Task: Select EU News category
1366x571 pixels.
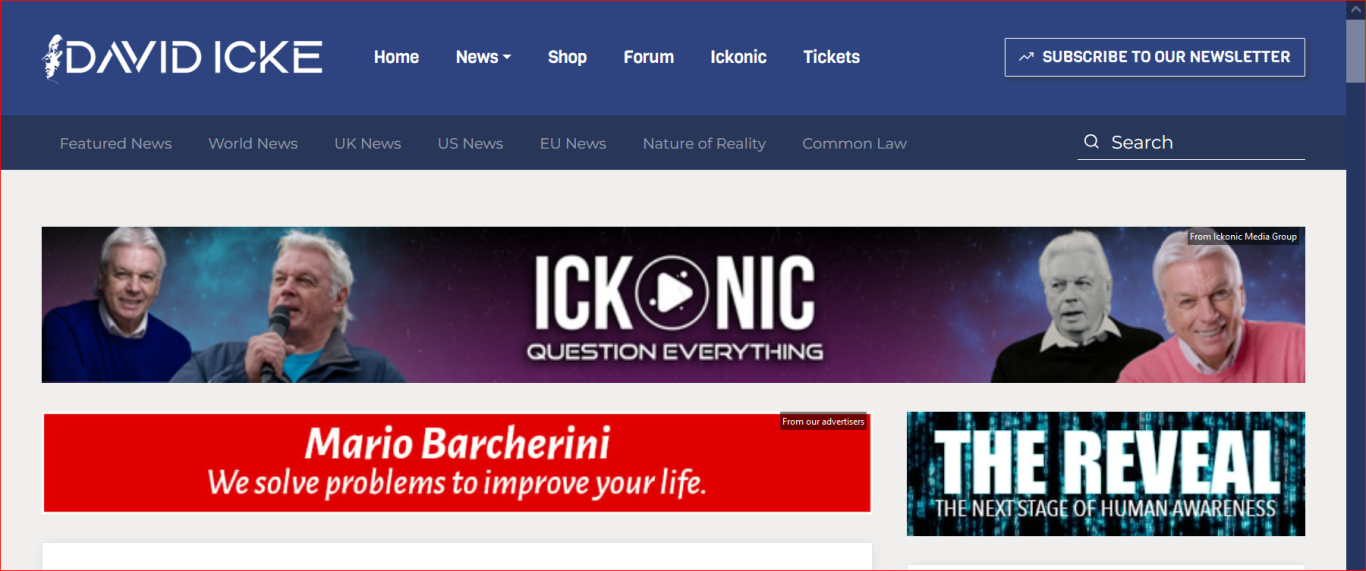Action: coord(573,143)
